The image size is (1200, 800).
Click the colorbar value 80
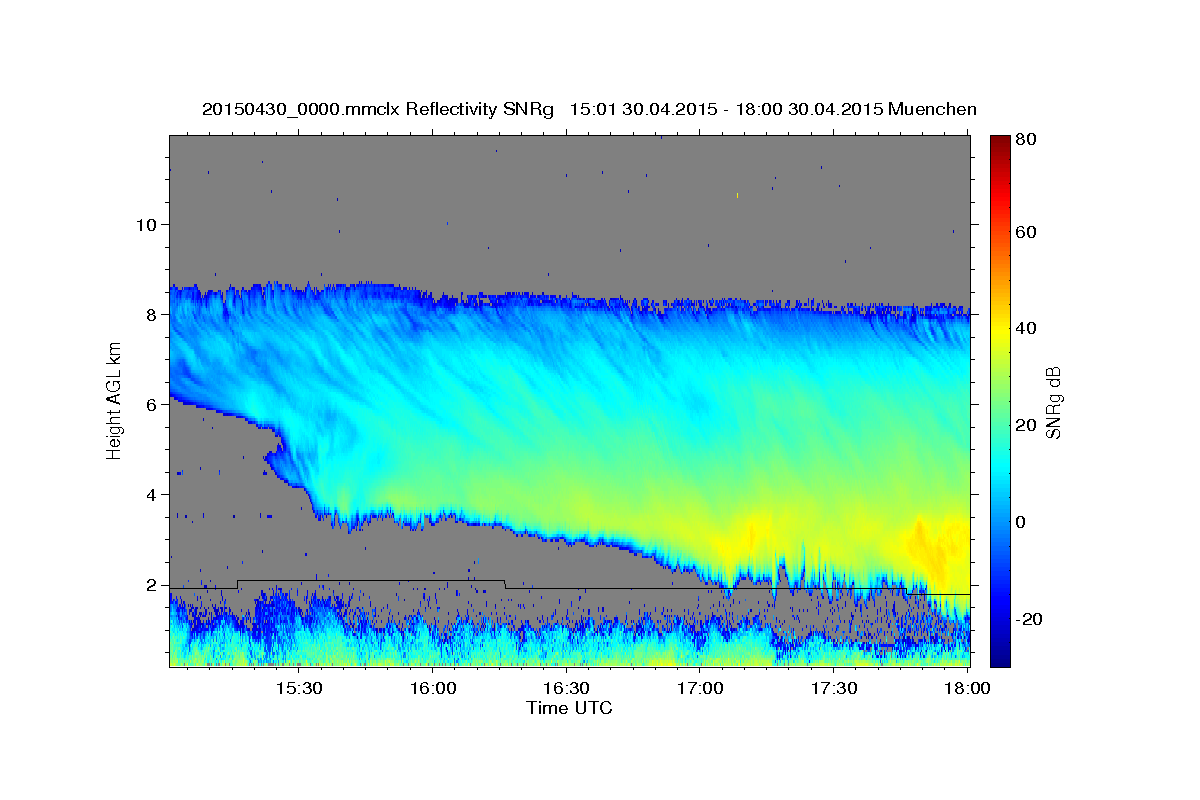[1028, 140]
